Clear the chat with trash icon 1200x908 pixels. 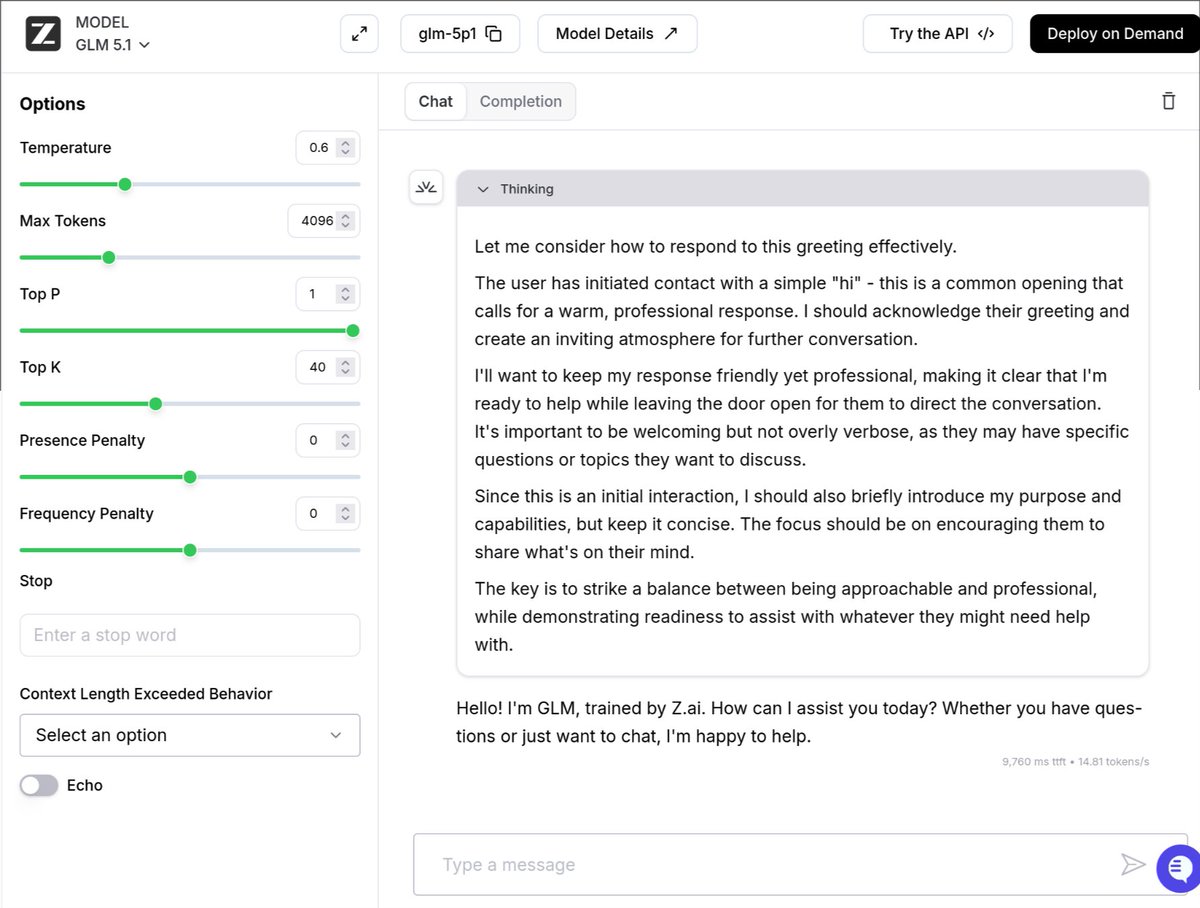1168,101
